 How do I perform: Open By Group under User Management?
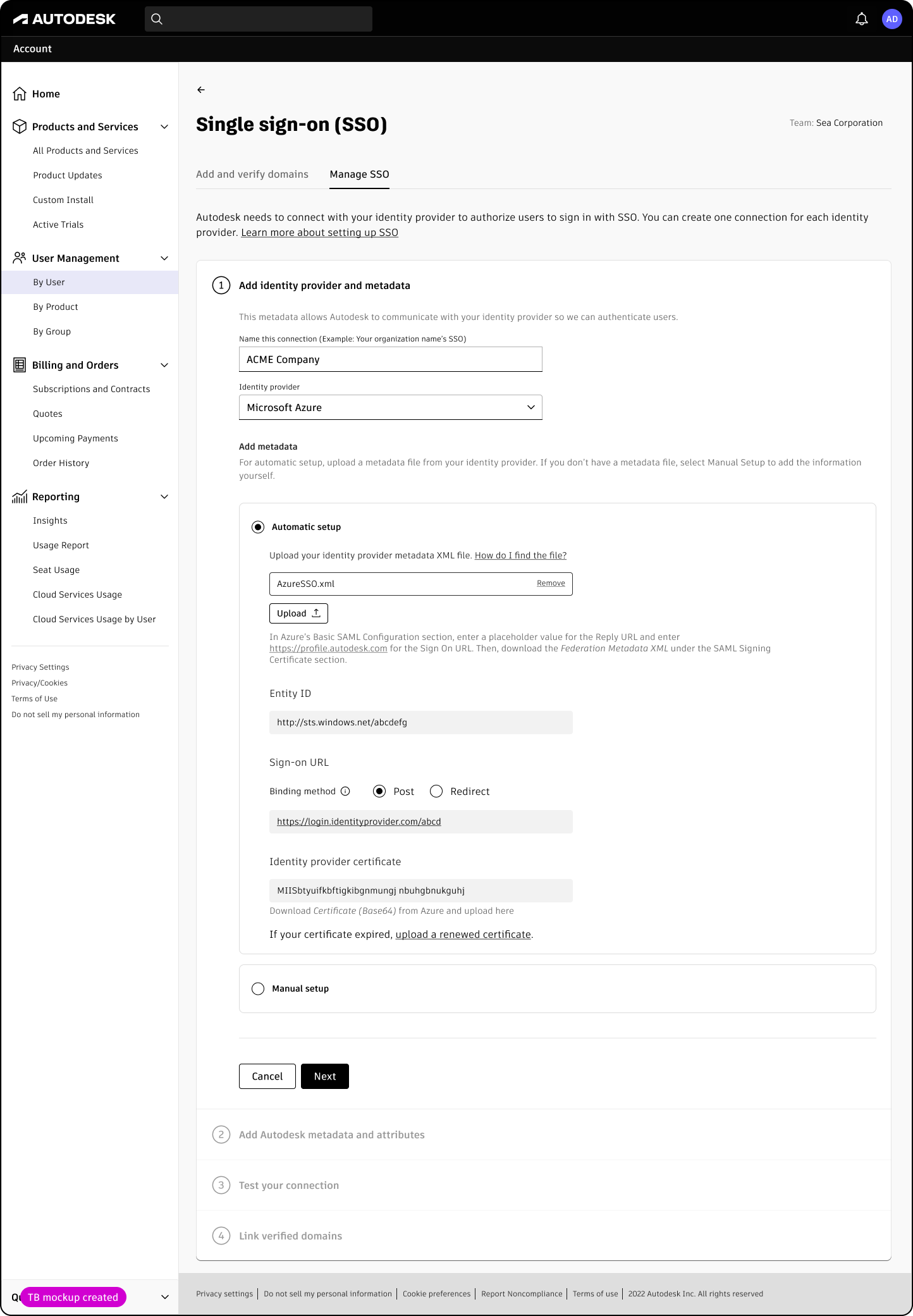coord(52,331)
